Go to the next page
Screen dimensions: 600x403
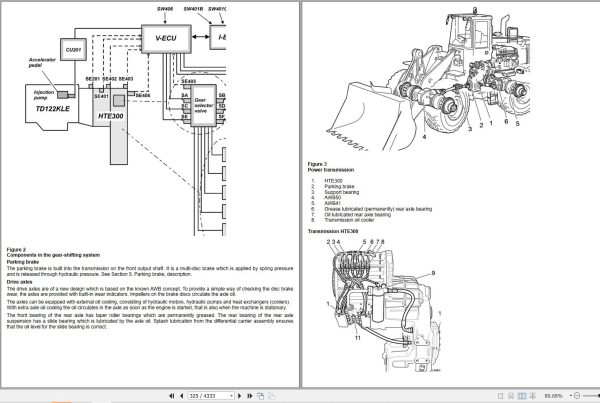pos(240,396)
